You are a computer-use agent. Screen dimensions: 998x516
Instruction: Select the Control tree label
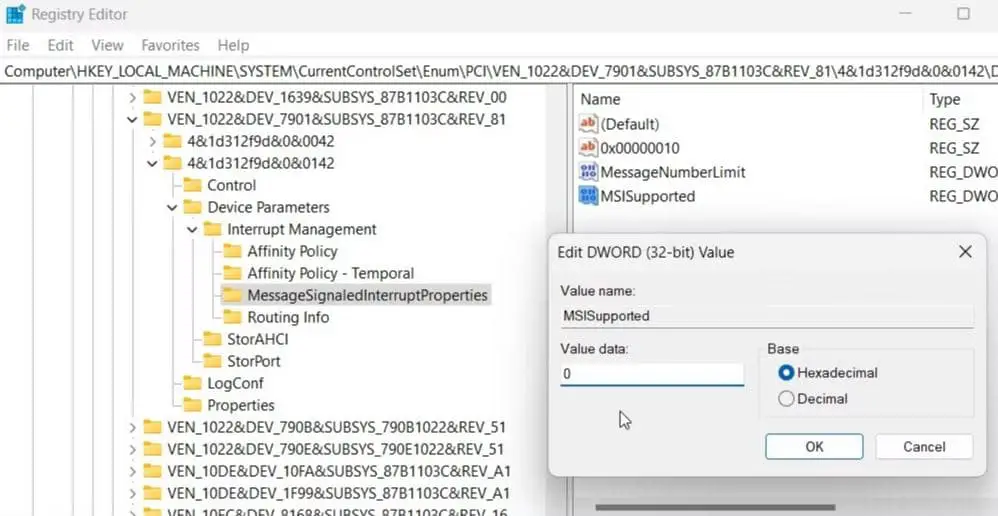click(232, 185)
